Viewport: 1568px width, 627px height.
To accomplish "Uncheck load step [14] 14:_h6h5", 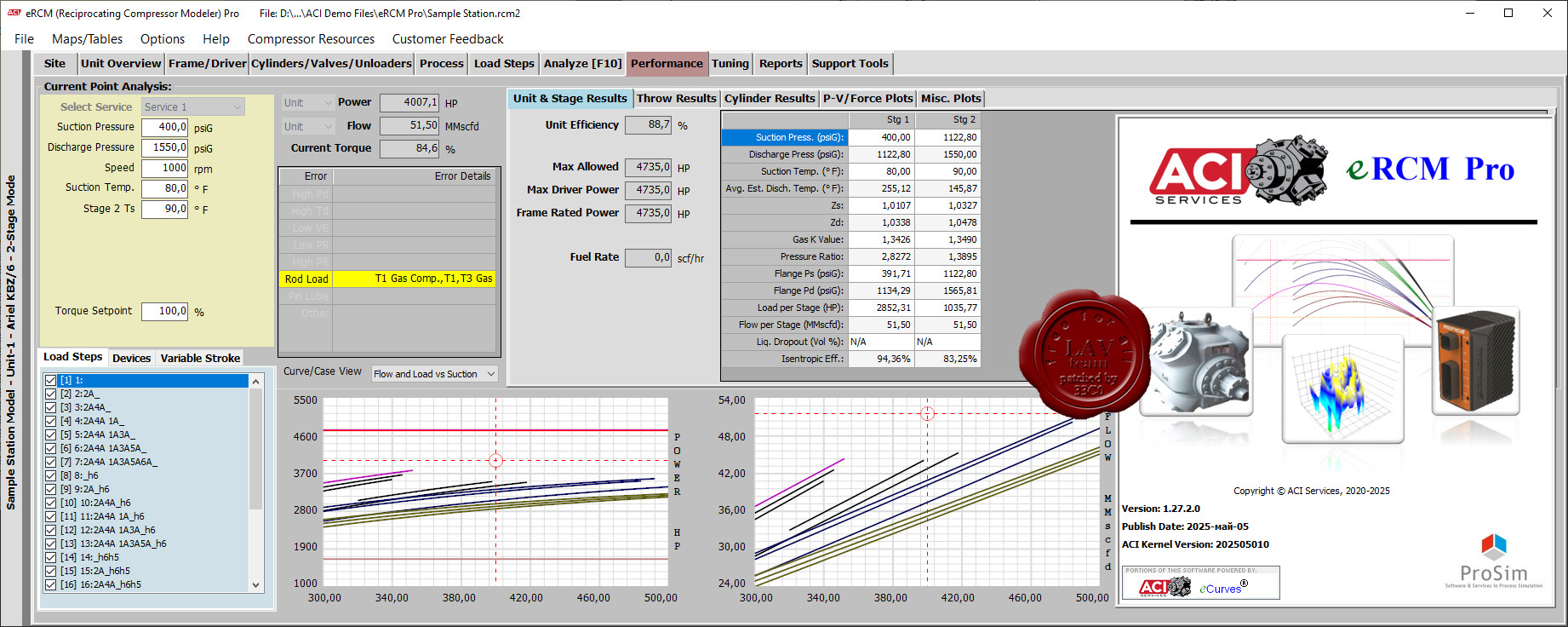I will (x=51, y=557).
